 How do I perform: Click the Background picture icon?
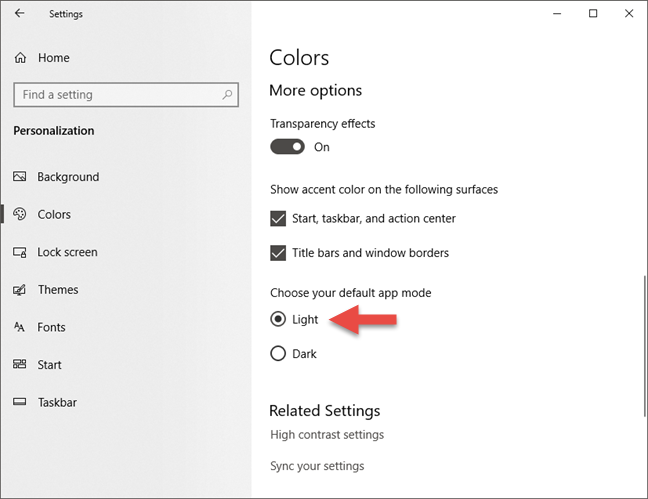tap(19, 177)
